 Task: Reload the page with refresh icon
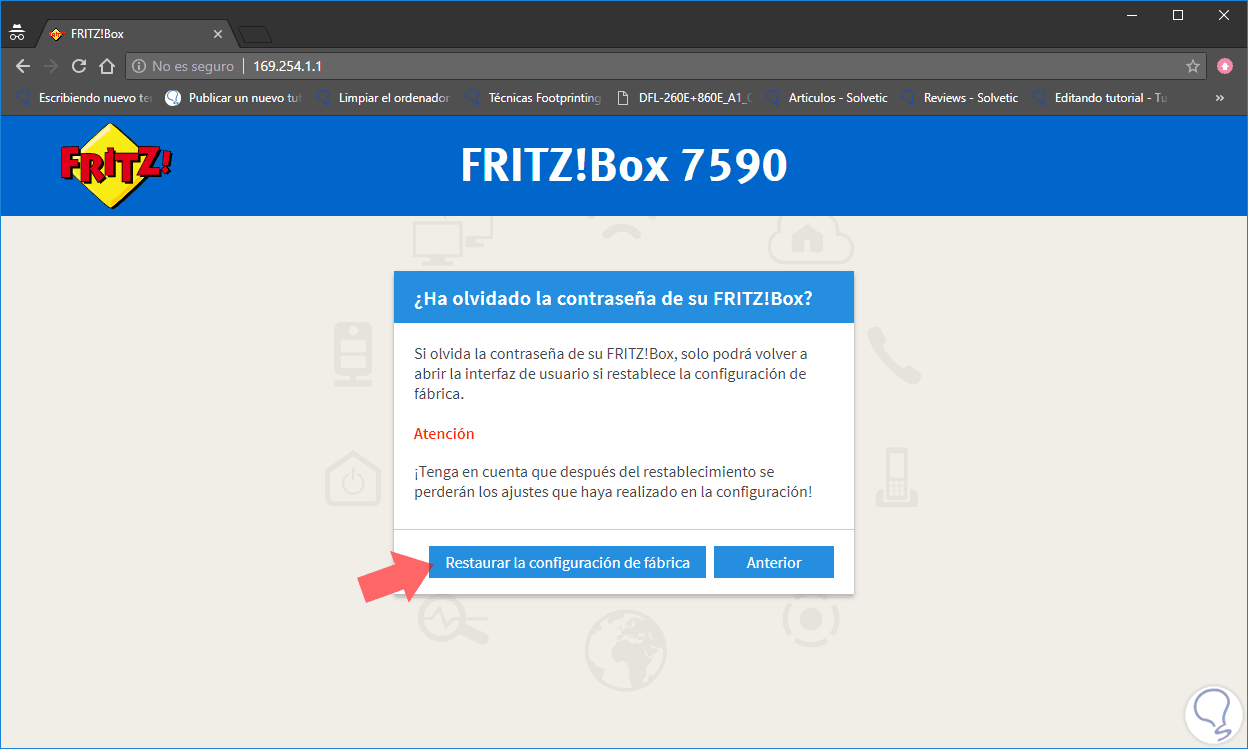pos(79,66)
